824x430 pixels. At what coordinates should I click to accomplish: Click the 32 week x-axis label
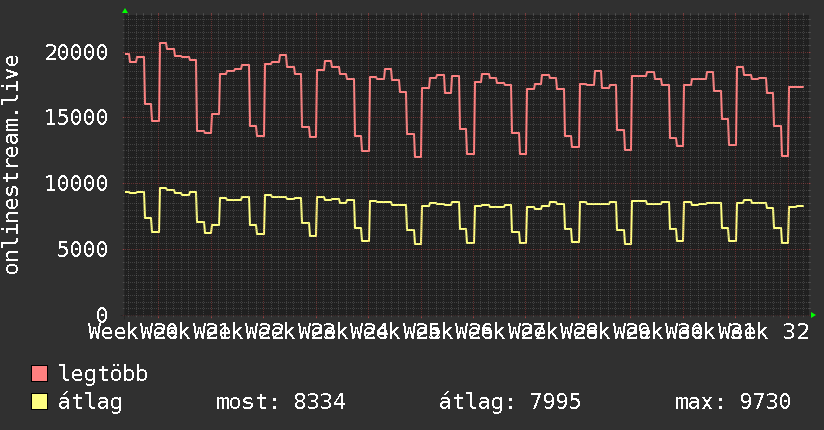(x=796, y=332)
